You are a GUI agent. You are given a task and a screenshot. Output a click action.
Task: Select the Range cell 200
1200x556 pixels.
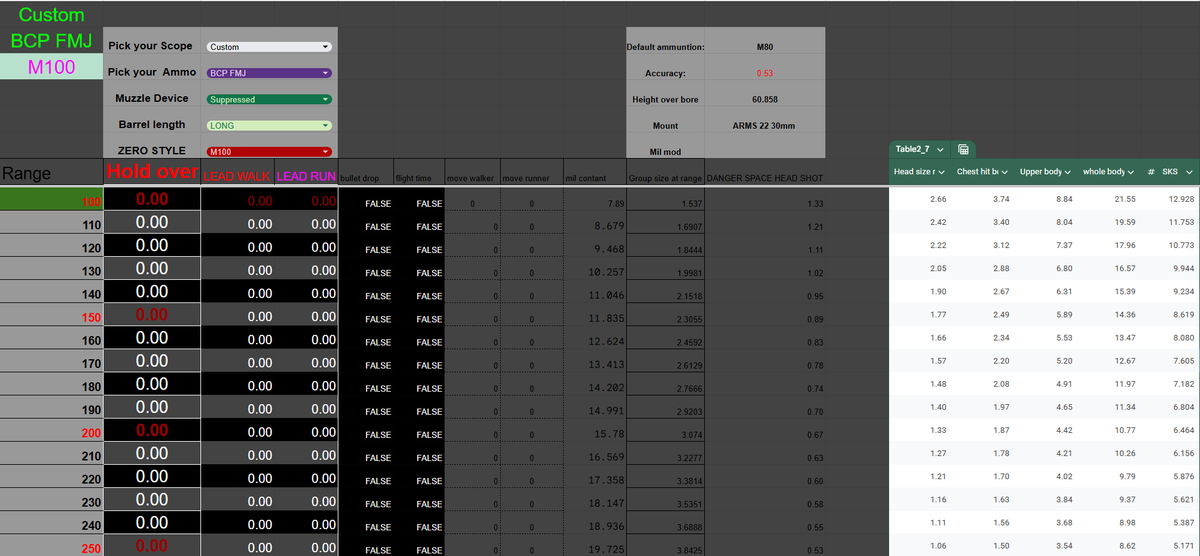51,433
